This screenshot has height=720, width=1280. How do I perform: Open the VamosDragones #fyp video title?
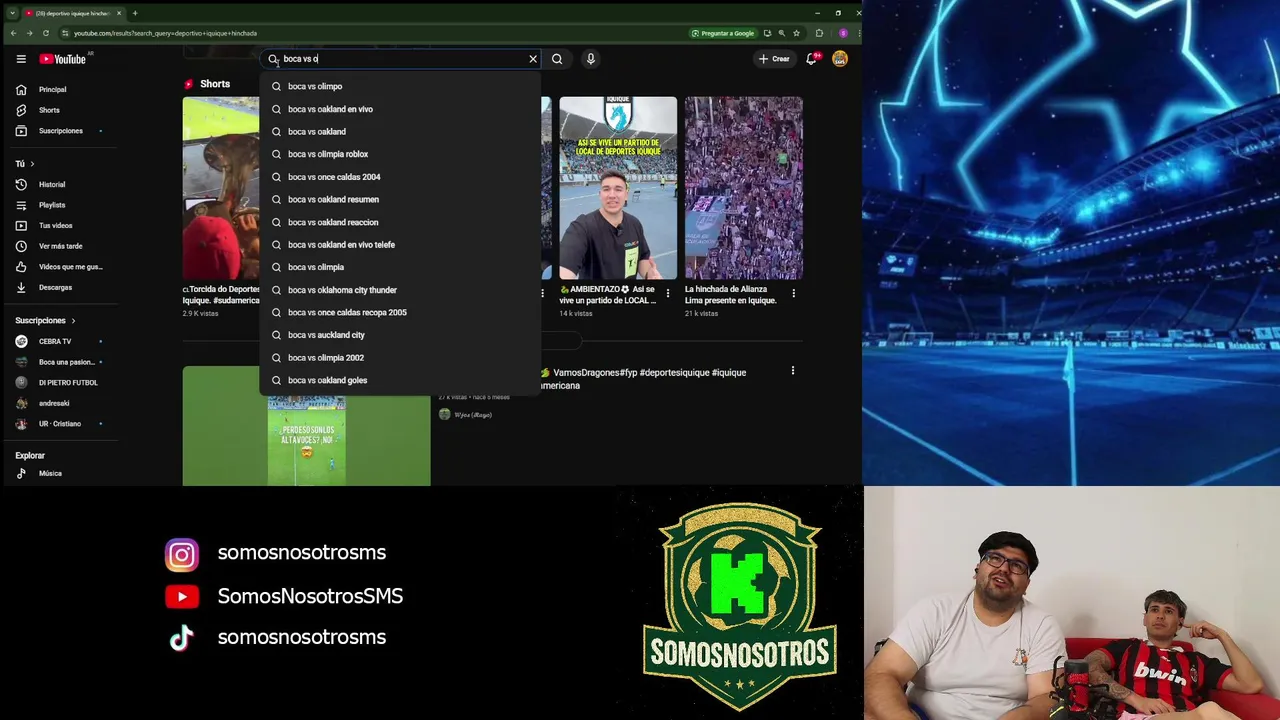pos(643,378)
